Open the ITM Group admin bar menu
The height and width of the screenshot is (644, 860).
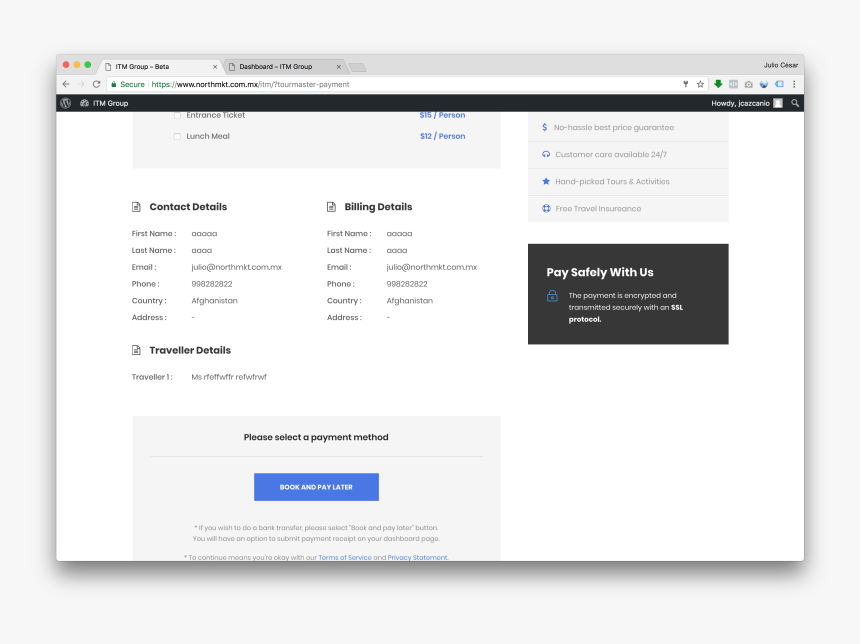coord(104,103)
